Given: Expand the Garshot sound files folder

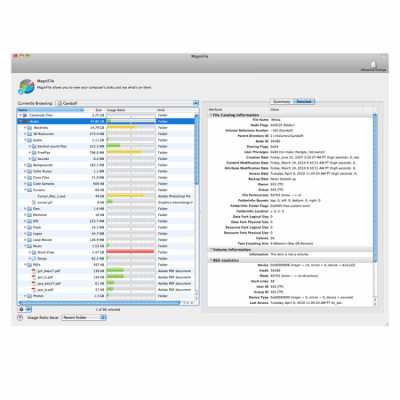Looking at the screenshot, I should click(29, 146).
